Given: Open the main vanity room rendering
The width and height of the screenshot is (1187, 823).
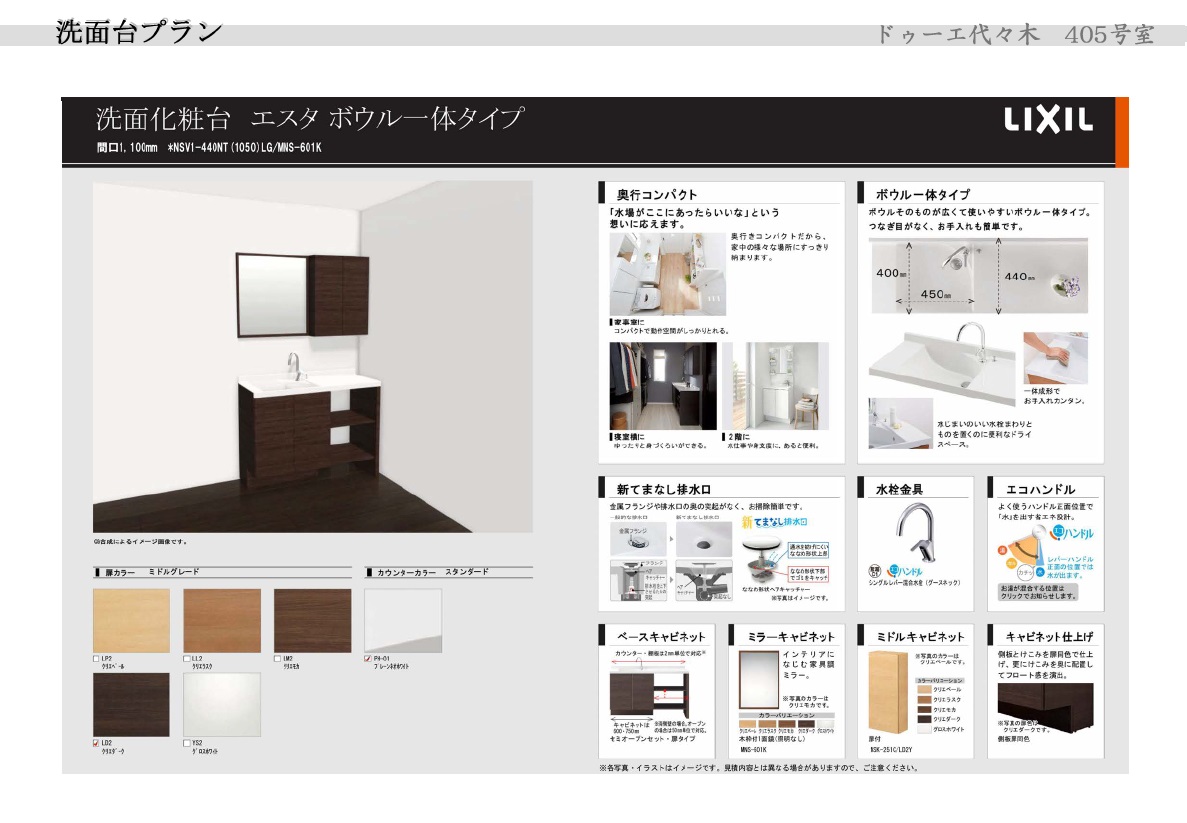Looking at the screenshot, I should click(313, 357).
